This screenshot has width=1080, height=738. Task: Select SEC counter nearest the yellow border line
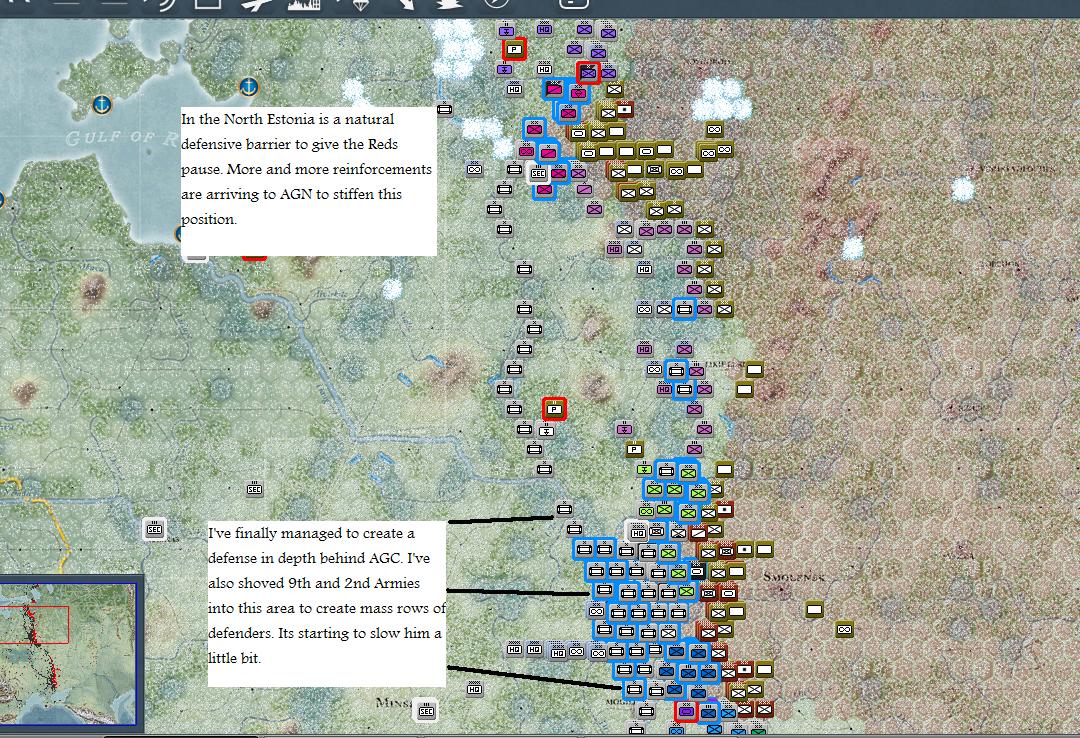[154, 529]
